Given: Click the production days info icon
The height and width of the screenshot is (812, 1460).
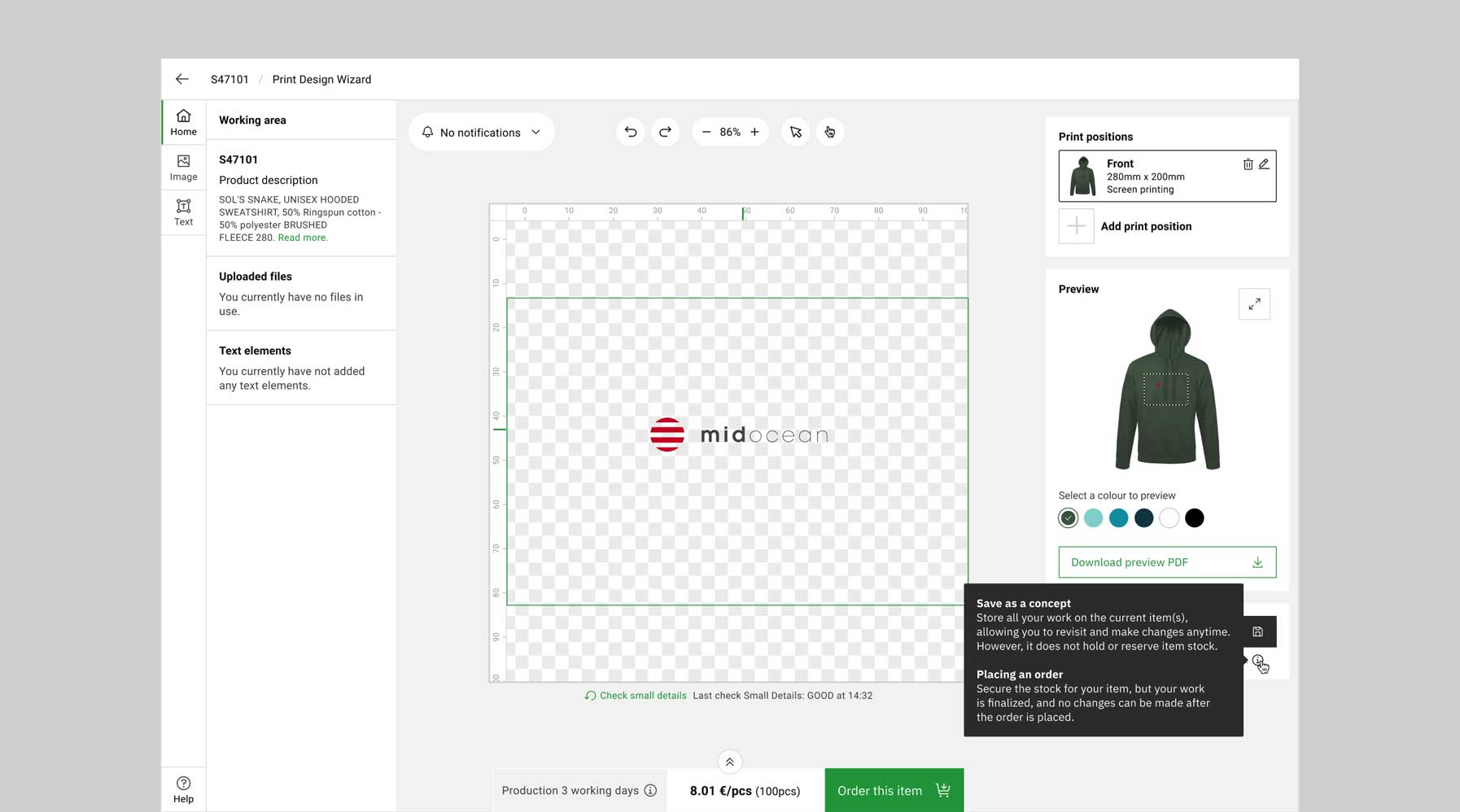Looking at the screenshot, I should (650, 790).
